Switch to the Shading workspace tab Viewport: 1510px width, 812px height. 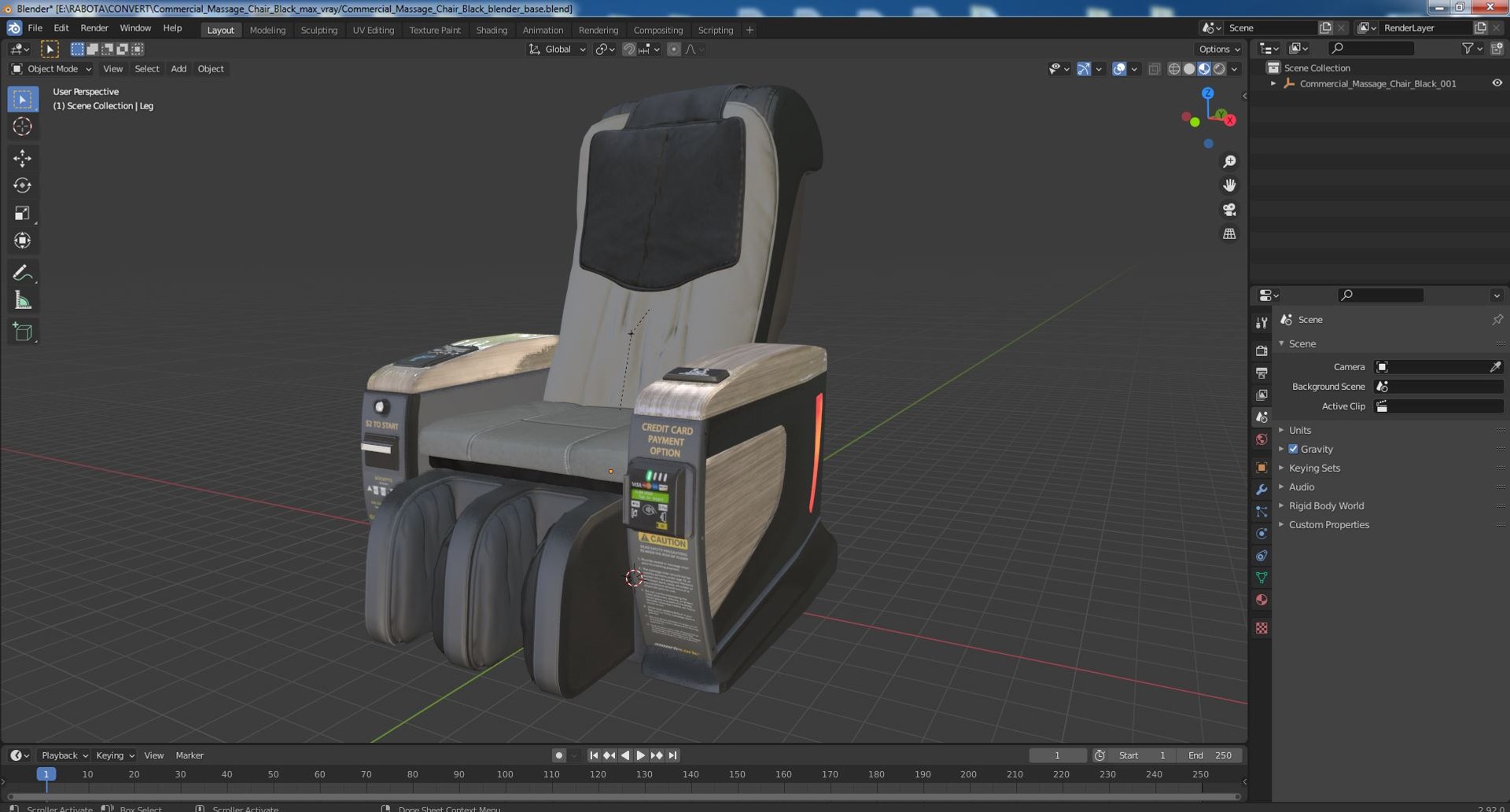tap(492, 30)
